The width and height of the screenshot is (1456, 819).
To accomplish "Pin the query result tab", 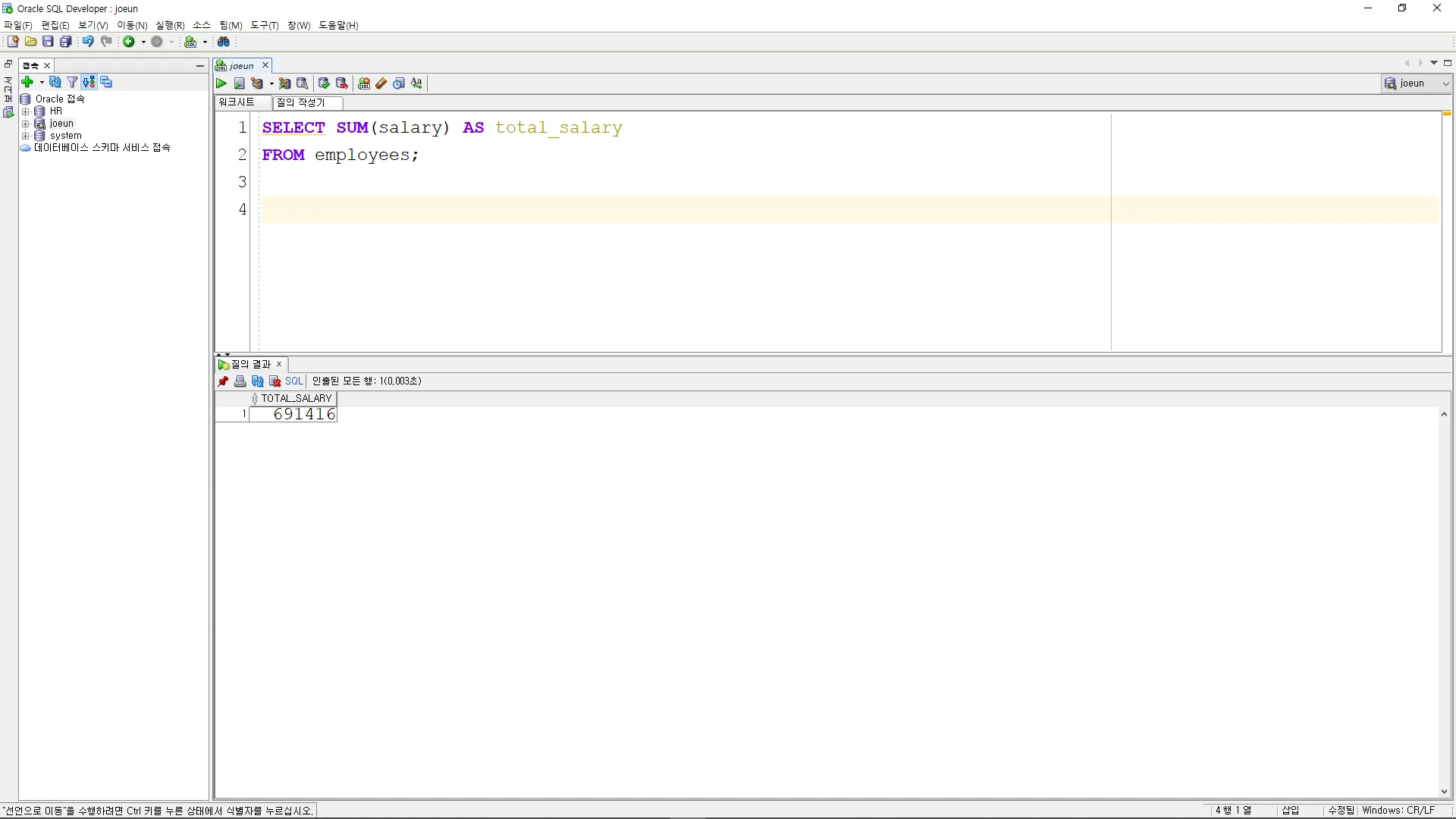I will click(223, 381).
